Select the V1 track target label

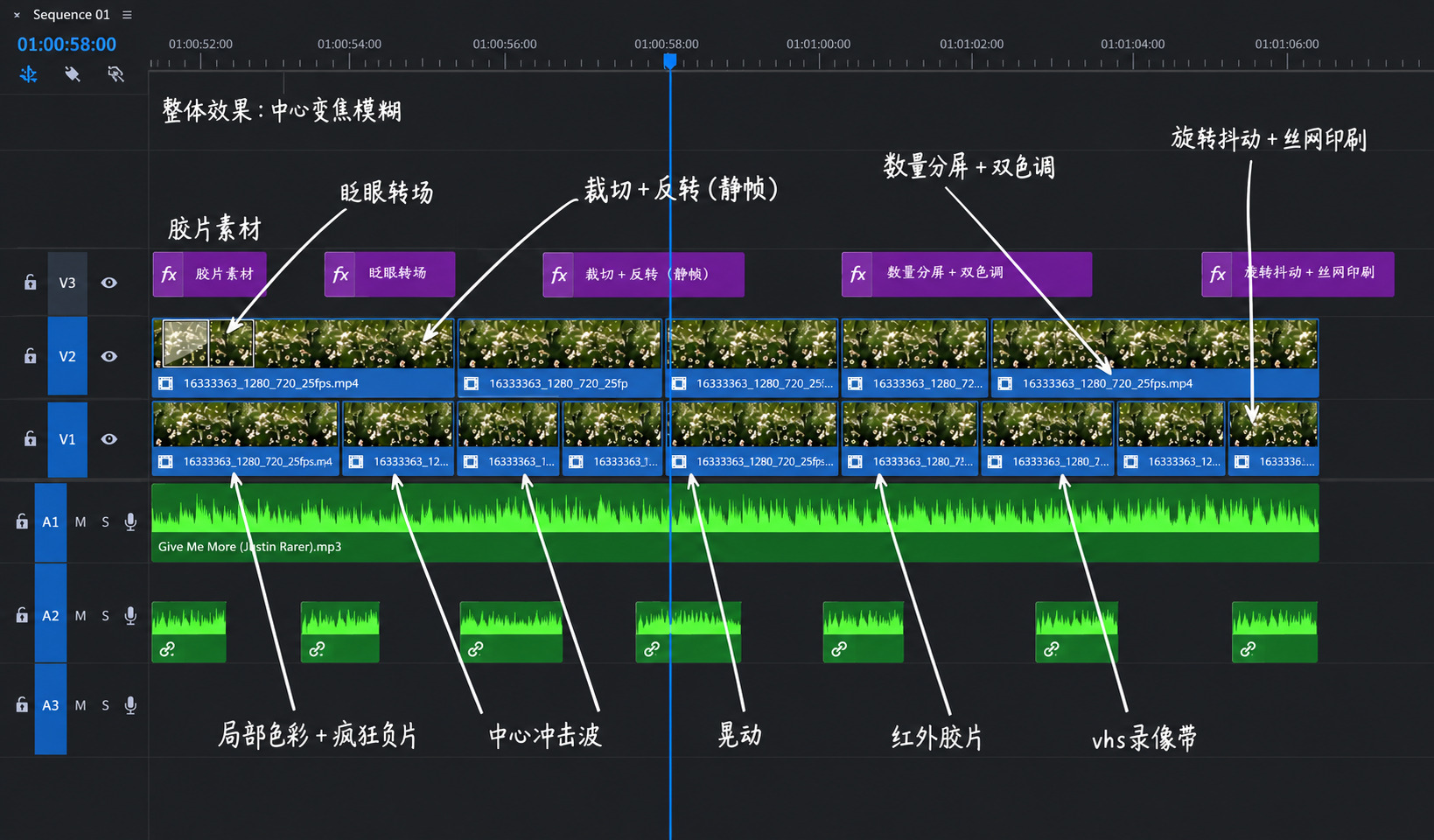tap(67, 439)
